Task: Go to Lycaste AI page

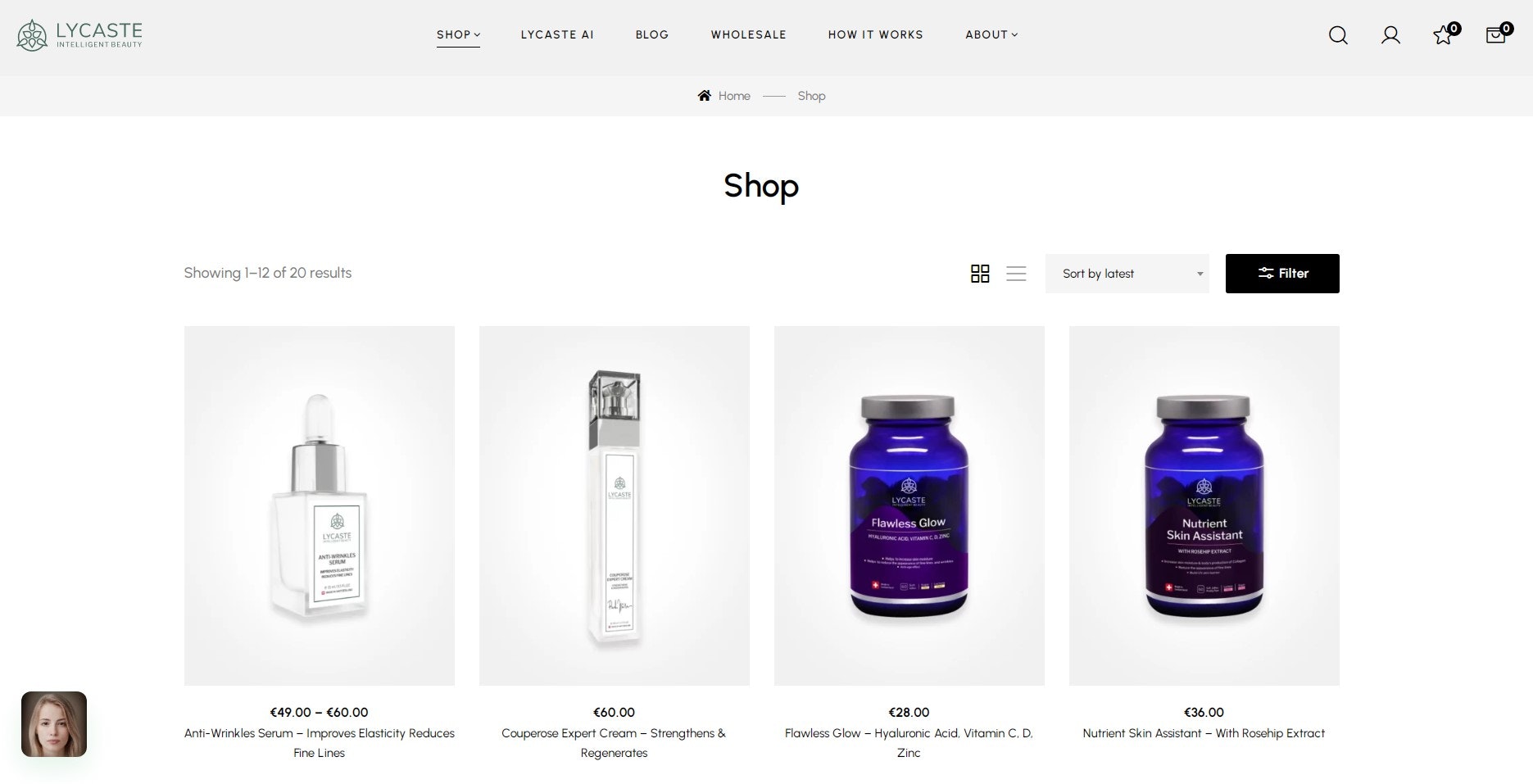Action: pyautogui.click(x=557, y=34)
